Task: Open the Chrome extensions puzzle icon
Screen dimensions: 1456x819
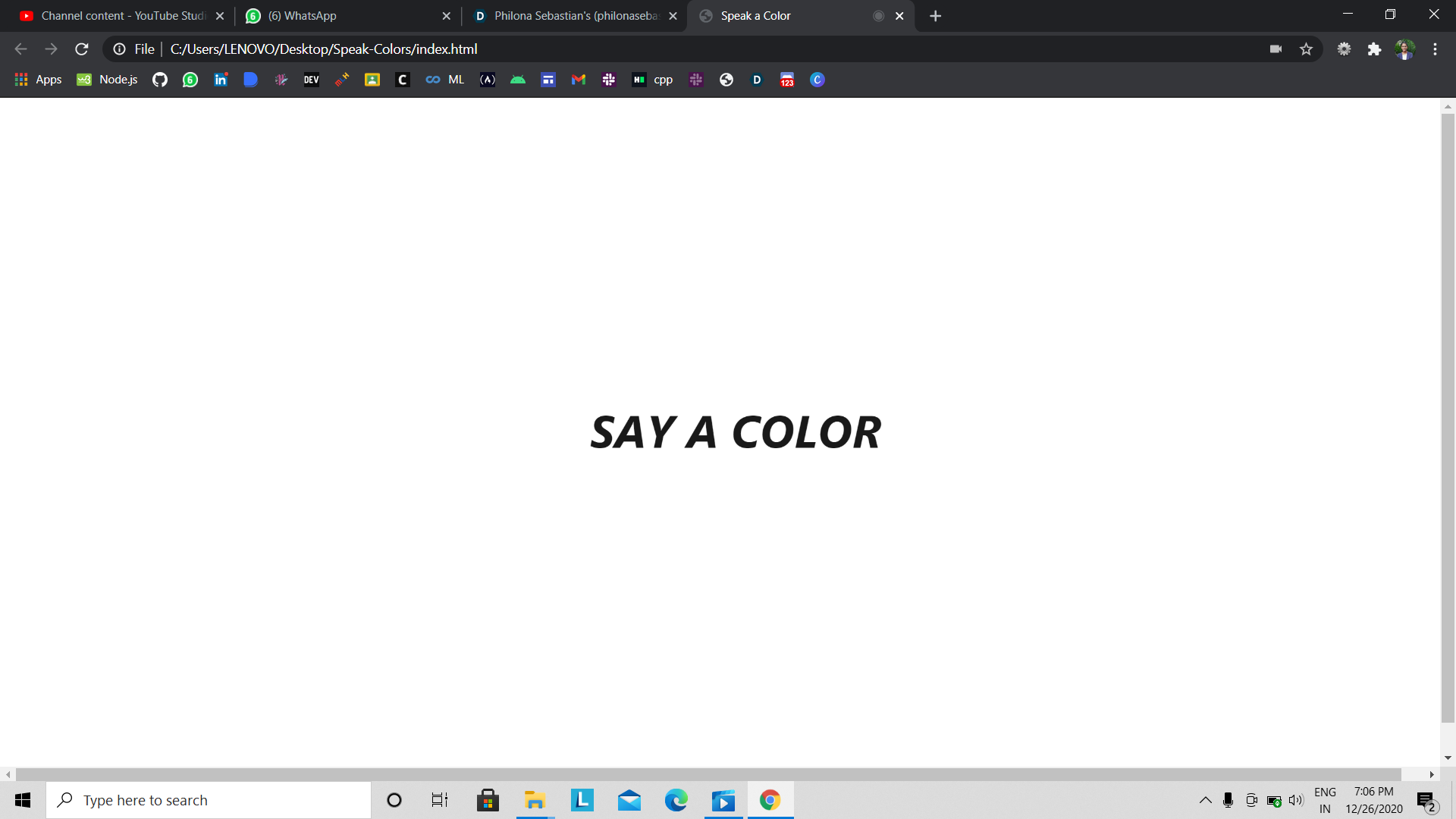Action: (x=1374, y=49)
